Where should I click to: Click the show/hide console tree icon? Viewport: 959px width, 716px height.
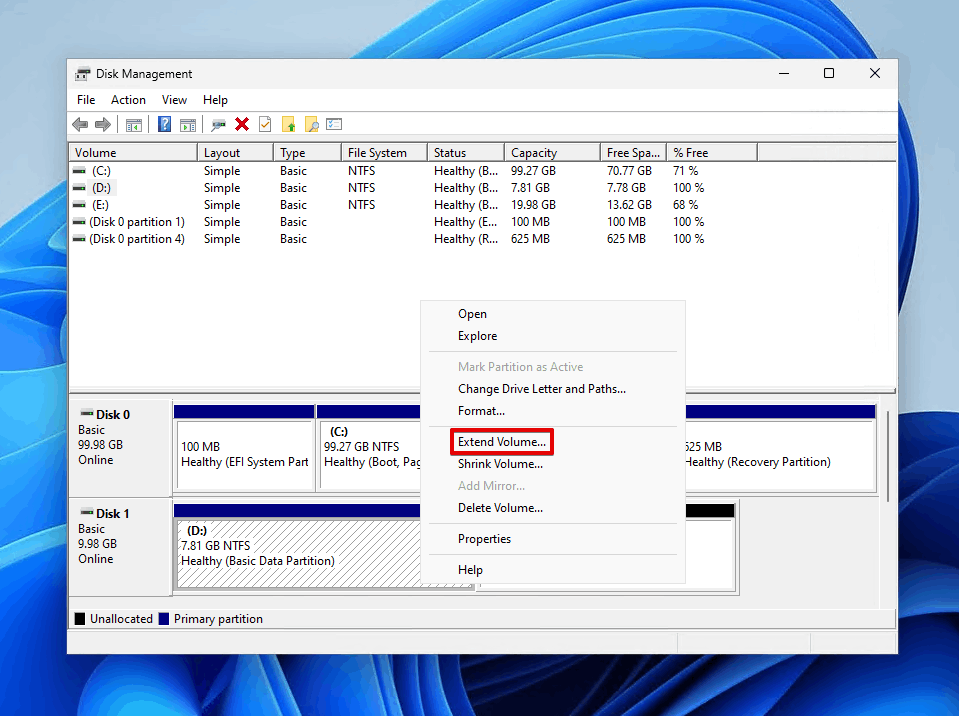click(133, 124)
